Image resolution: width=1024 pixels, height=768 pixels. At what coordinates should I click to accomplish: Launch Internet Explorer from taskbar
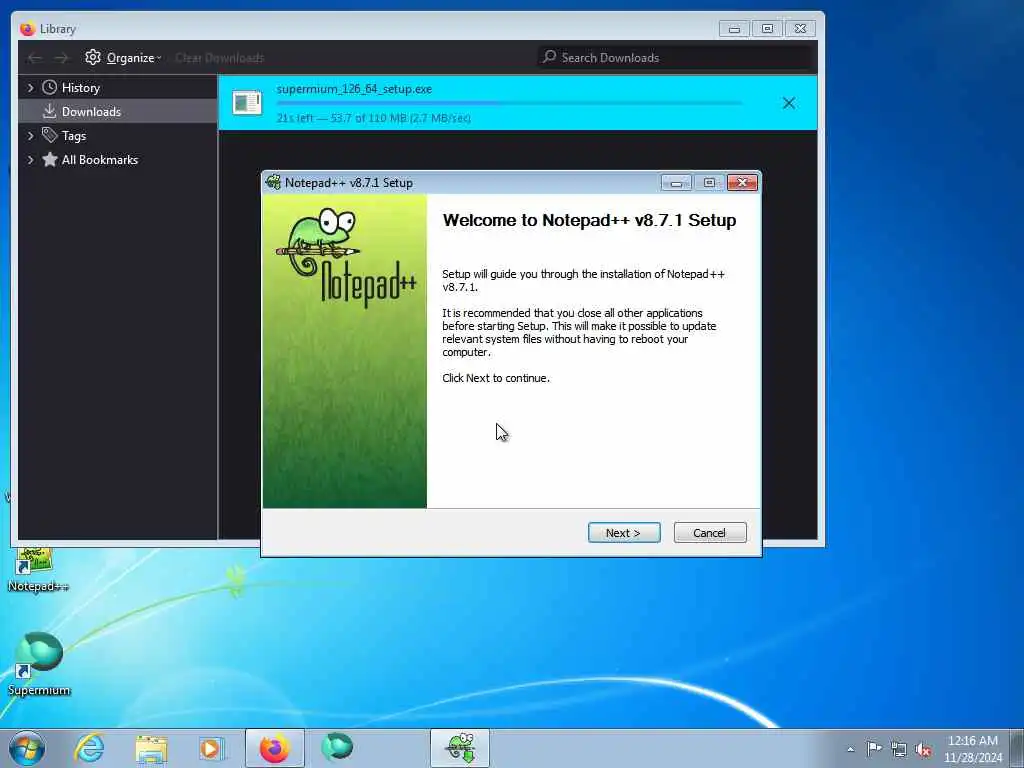[89, 748]
